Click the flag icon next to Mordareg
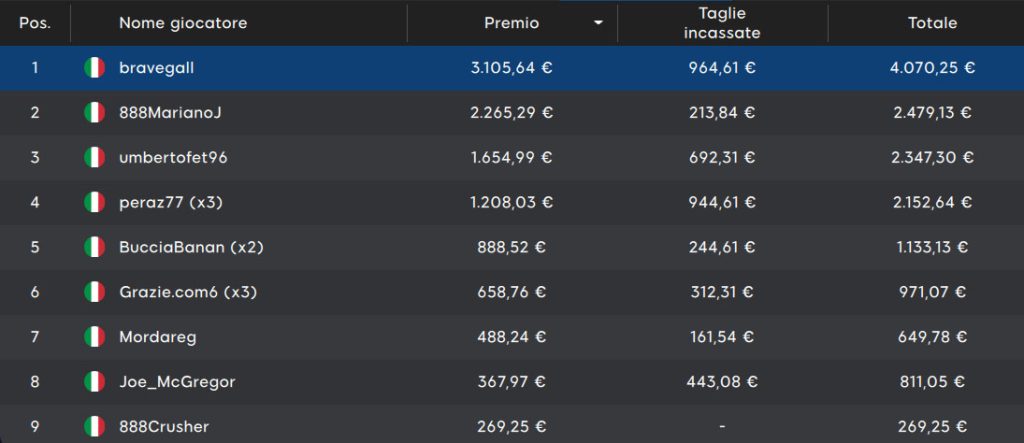The width and height of the screenshot is (1024, 443). (x=95, y=337)
